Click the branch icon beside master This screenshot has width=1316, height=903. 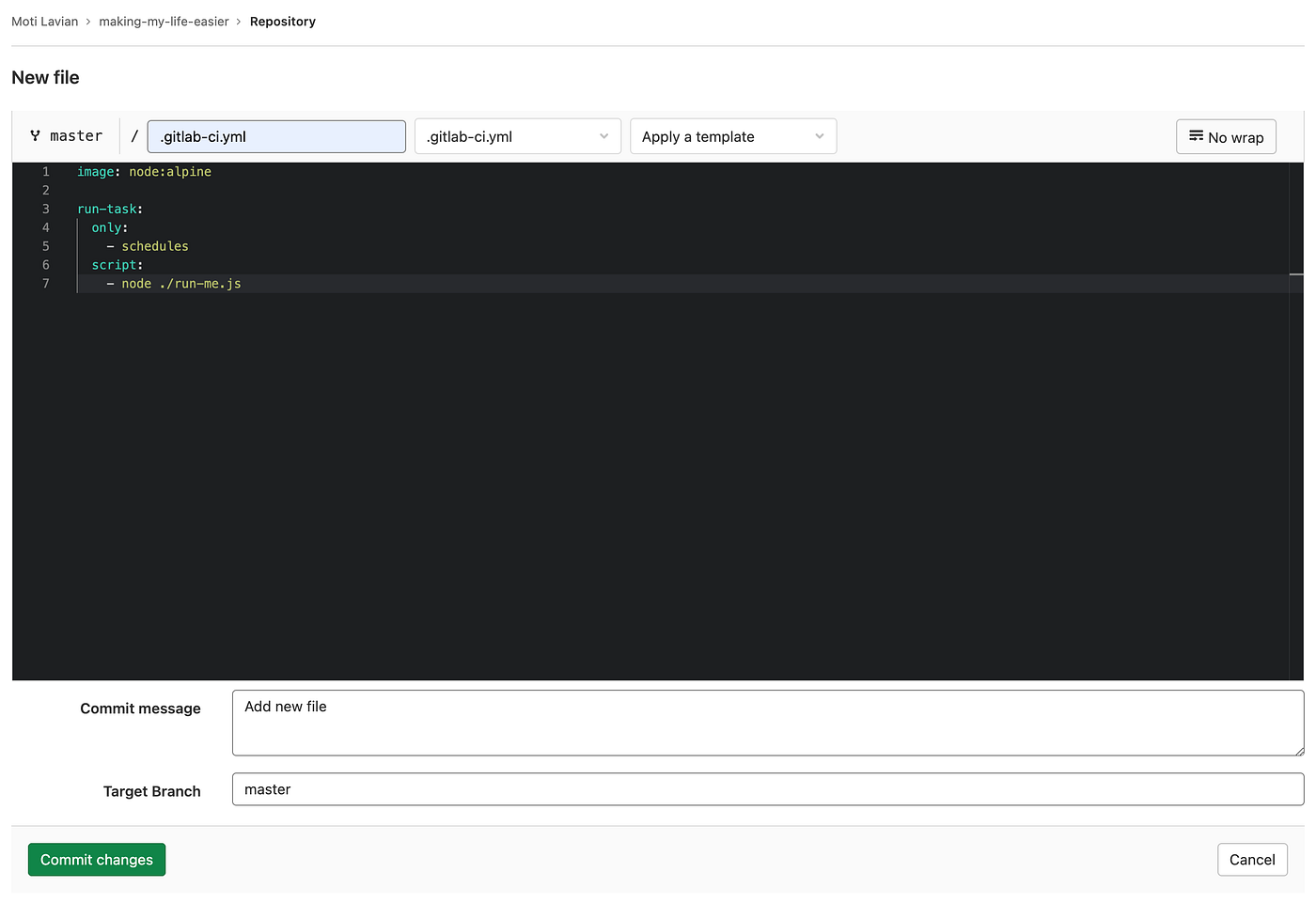(x=35, y=135)
